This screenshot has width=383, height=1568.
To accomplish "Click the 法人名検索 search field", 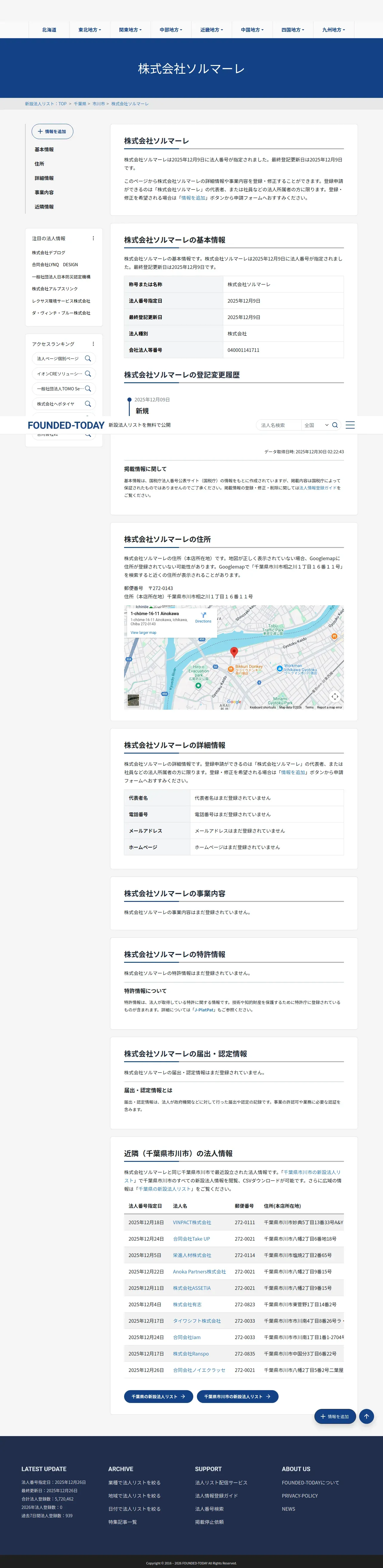I will (279, 425).
